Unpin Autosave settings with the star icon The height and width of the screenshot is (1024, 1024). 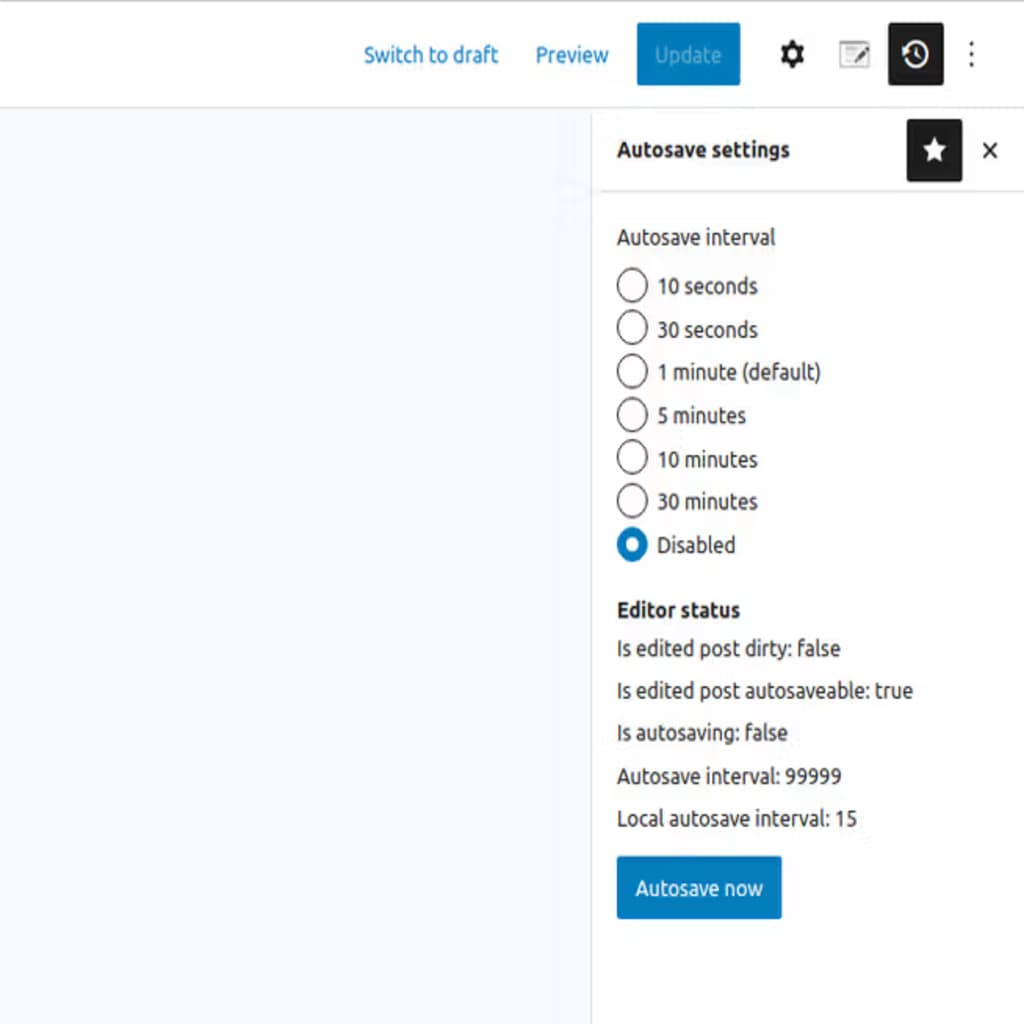934,150
